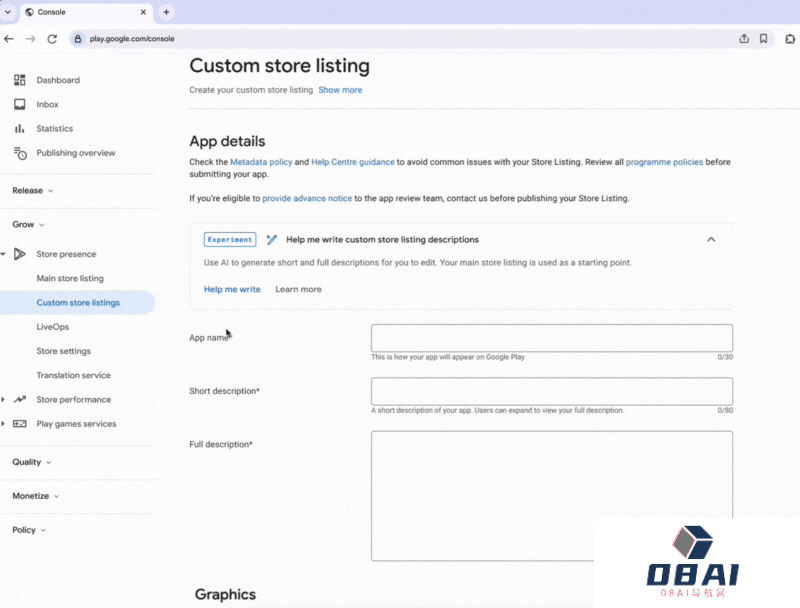Click the Dashboard icon in sidebar
Screen dimensions: 800x608
point(19,80)
